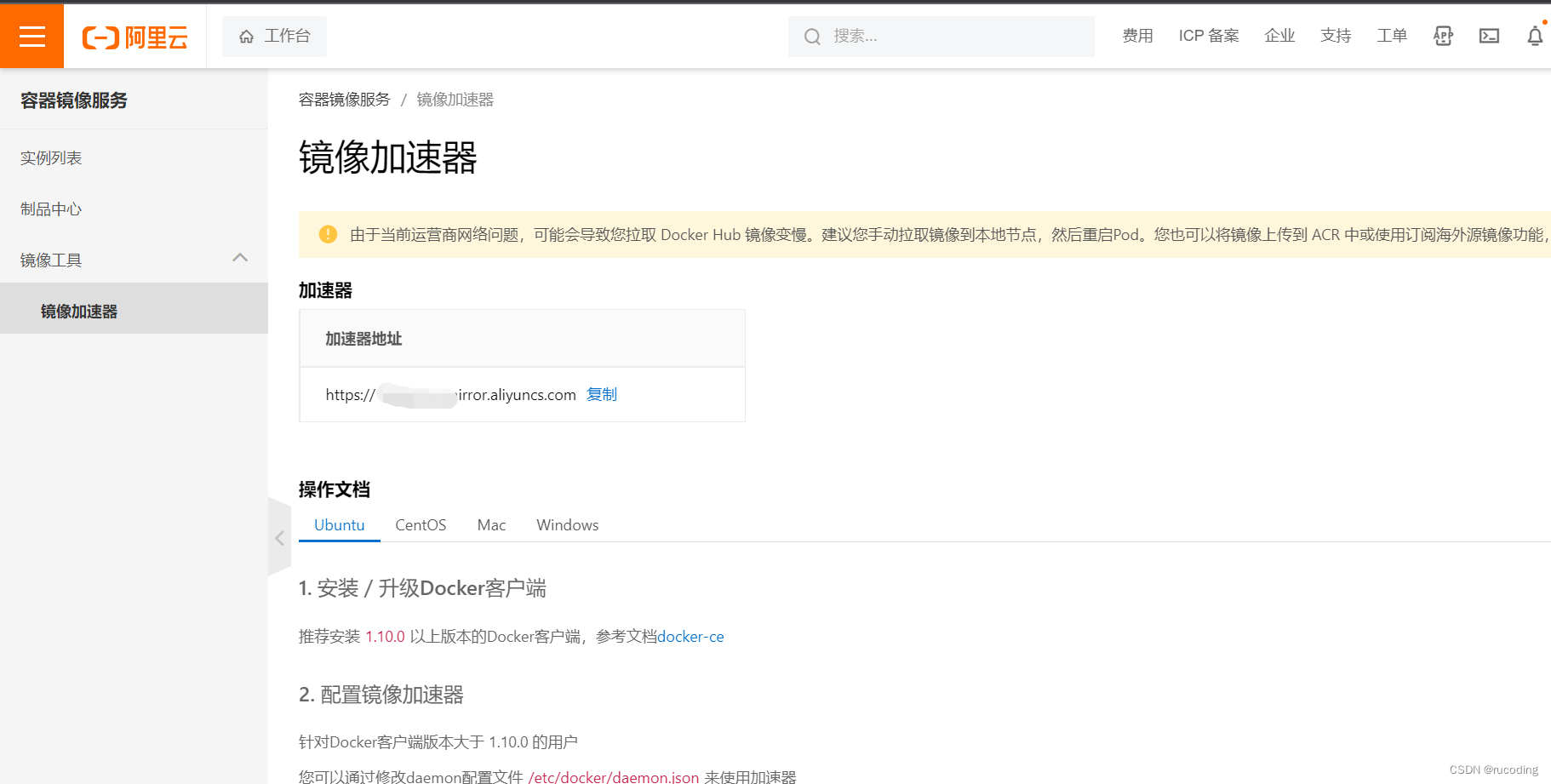Copy the accelerator address via 复制
The image size is (1551, 784).
(x=602, y=394)
